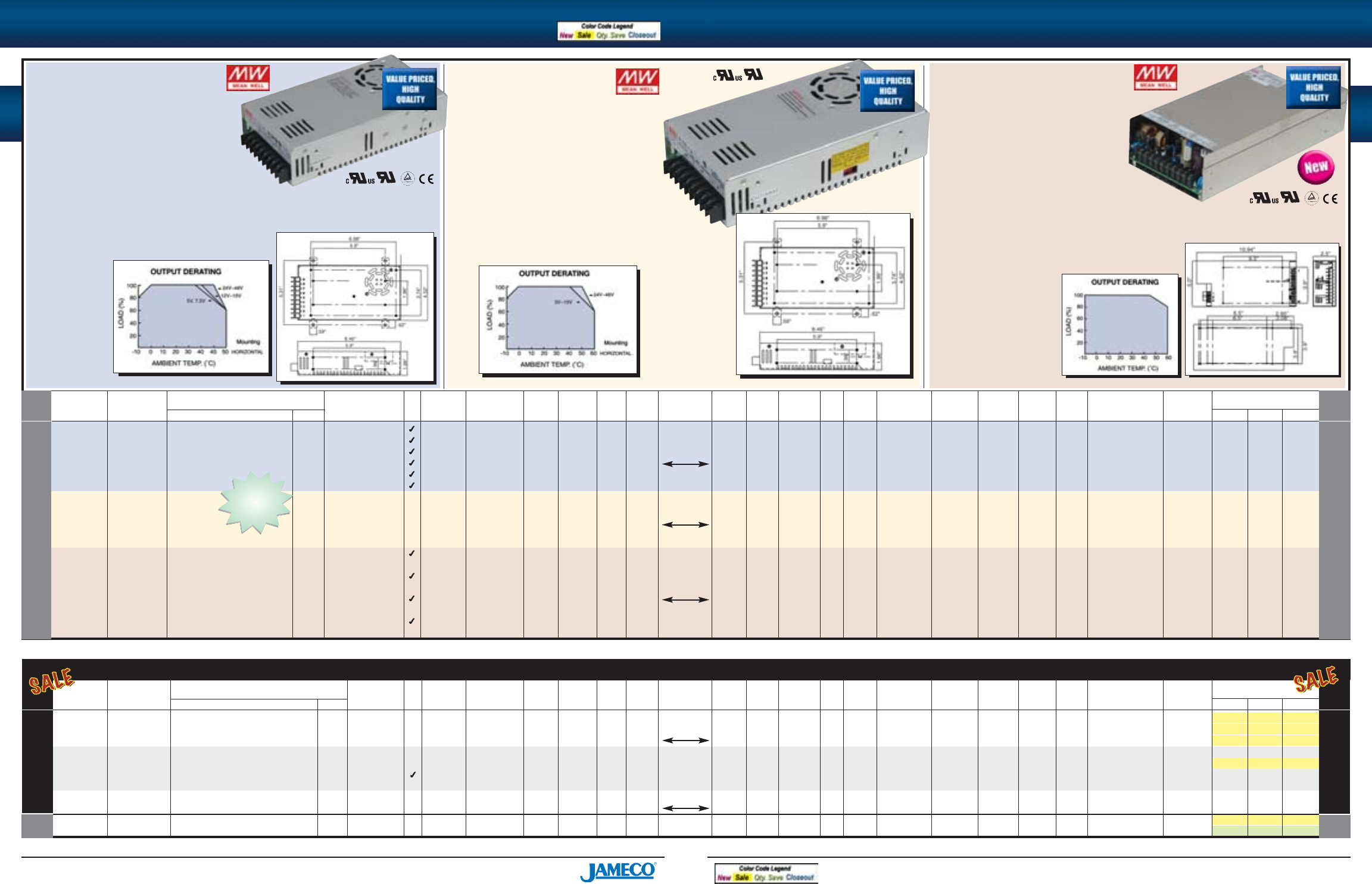This screenshot has width=1372, height=884.
Task: Open the Output Derating chart in the blue panel
Action: [x=191, y=317]
